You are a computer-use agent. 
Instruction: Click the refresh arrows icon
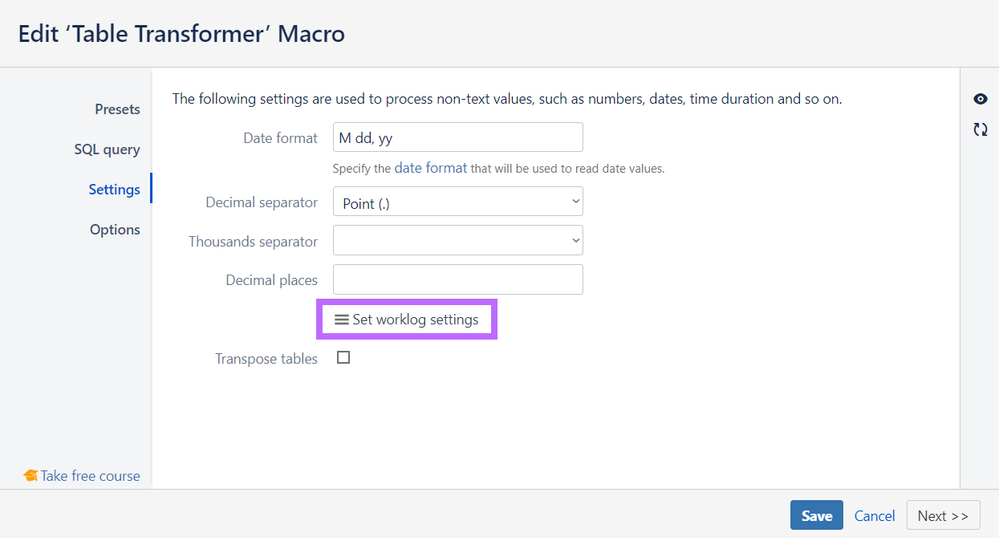click(980, 129)
